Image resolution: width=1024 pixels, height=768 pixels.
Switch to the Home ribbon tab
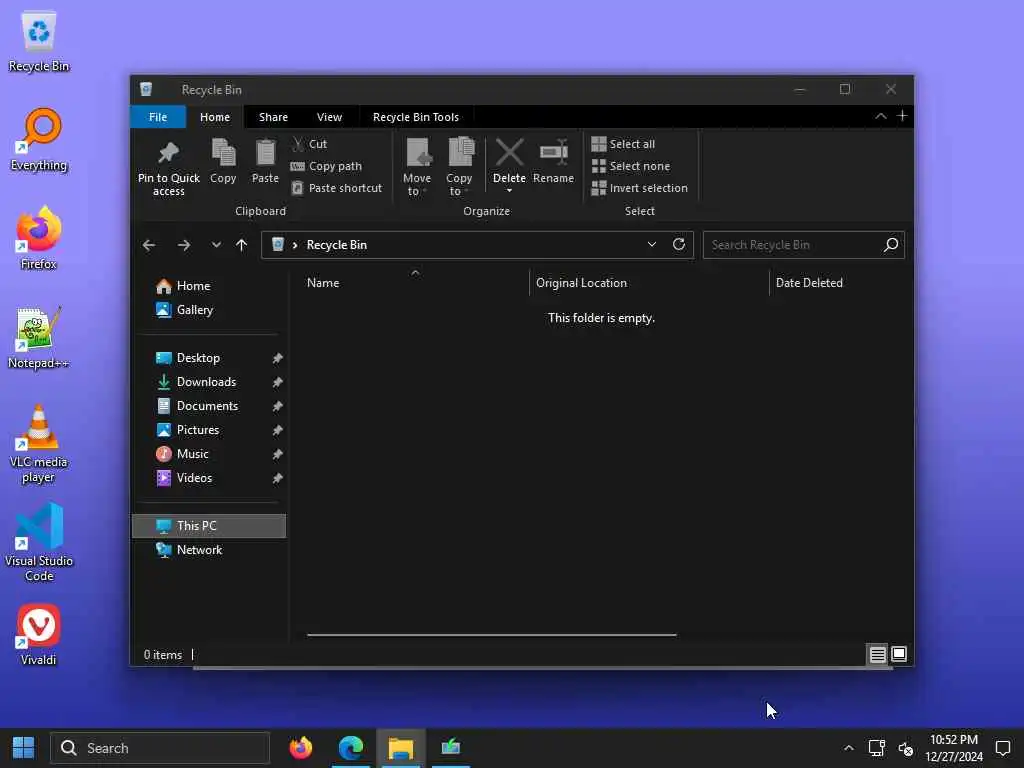(215, 117)
